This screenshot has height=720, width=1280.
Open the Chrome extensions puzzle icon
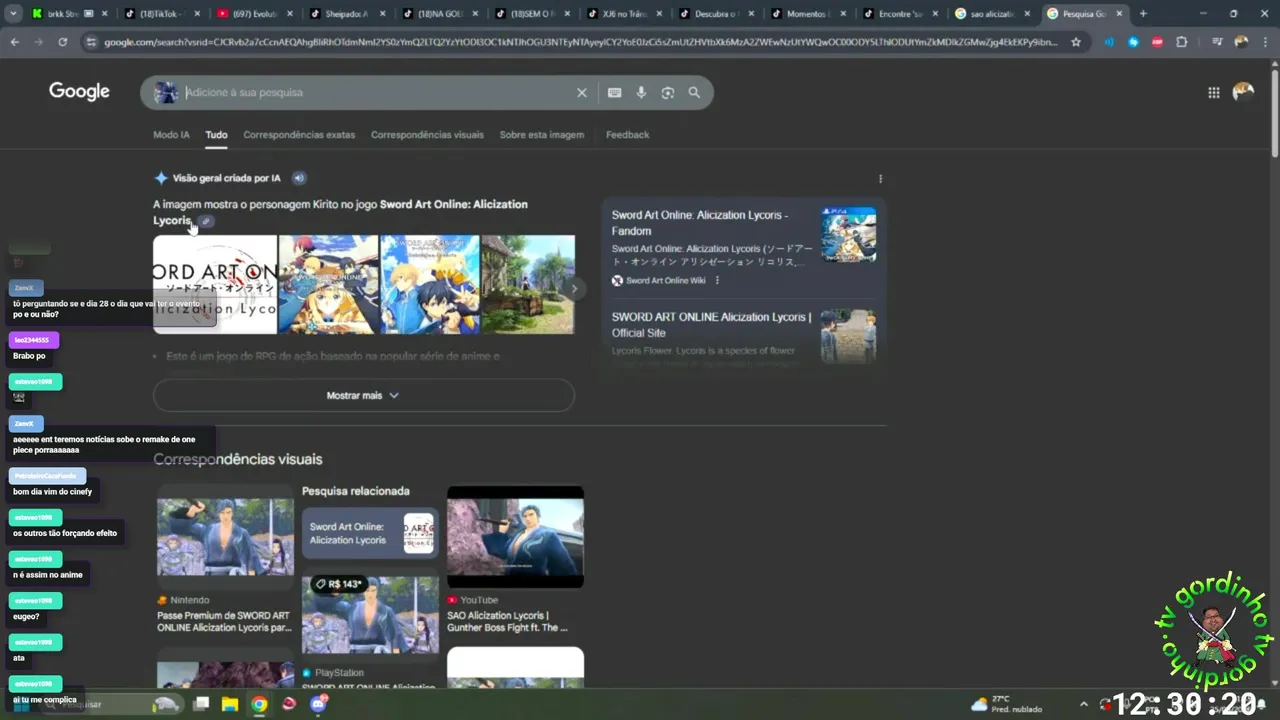(1182, 42)
